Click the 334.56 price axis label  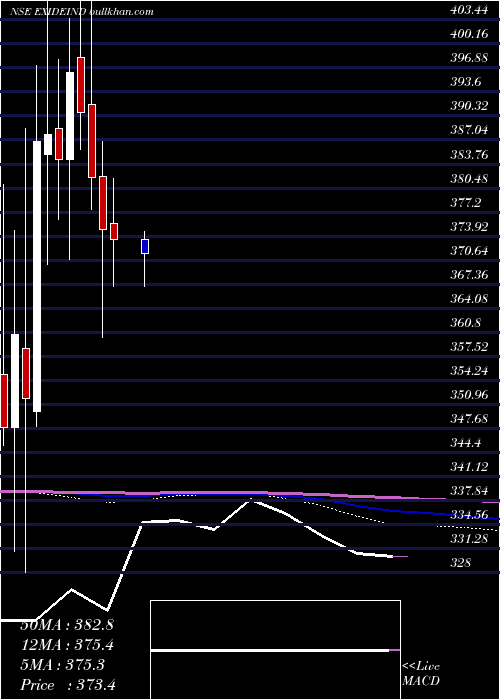[x=468, y=516]
